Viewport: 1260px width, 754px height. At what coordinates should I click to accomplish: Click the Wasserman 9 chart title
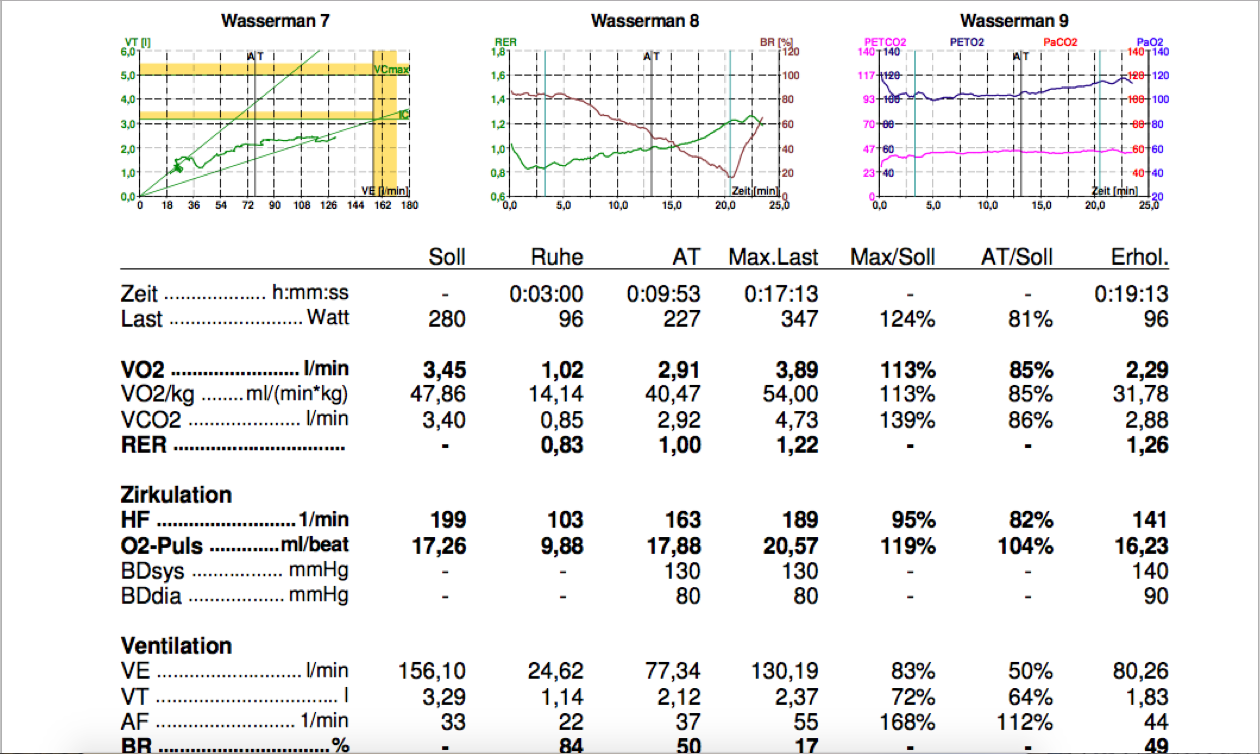click(1015, 21)
